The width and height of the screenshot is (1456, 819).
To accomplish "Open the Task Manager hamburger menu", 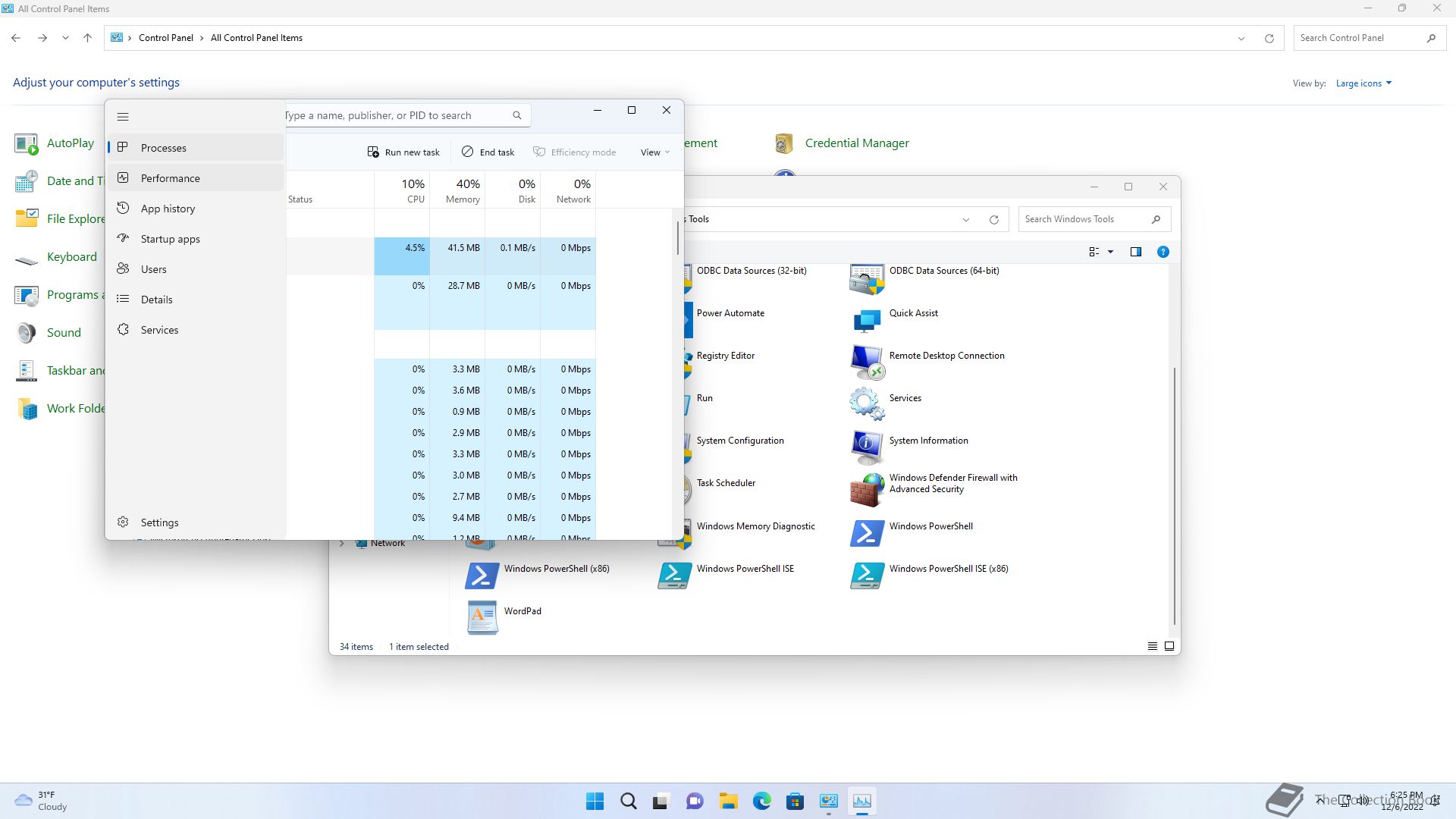I will tap(123, 116).
